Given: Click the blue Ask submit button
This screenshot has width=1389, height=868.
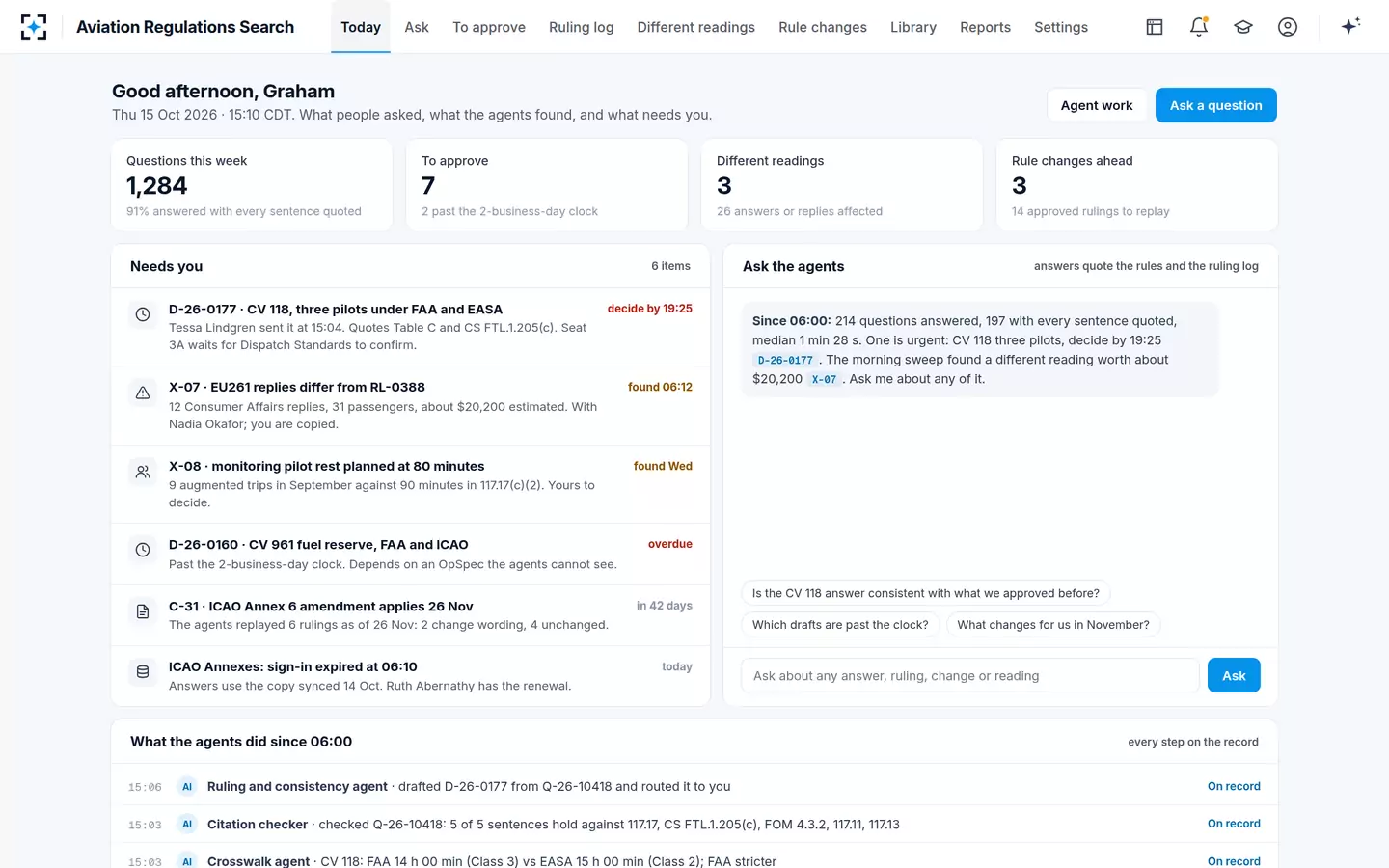Looking at the screenshot, I should point(1234,675).
